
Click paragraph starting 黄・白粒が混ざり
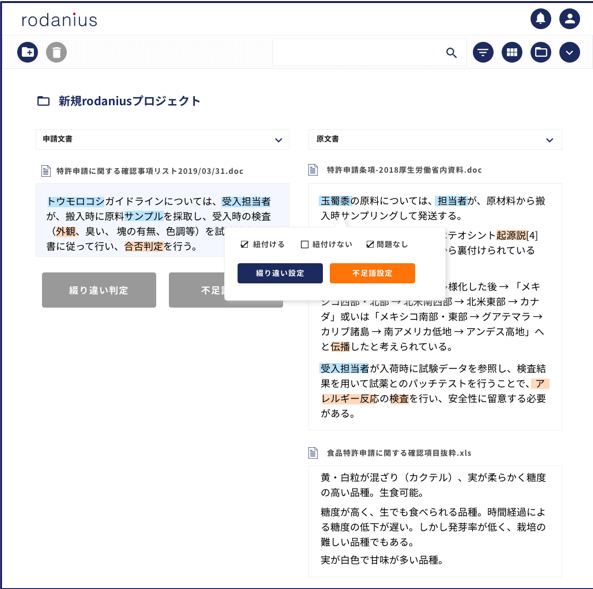click(433, 485)
